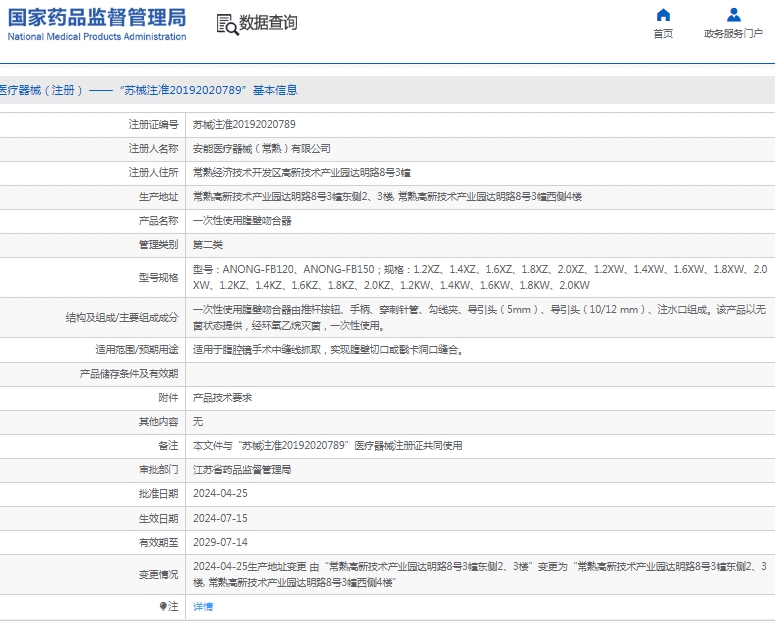Click the 变更情况 change description text
775x623 pixels.
(479, 574)
